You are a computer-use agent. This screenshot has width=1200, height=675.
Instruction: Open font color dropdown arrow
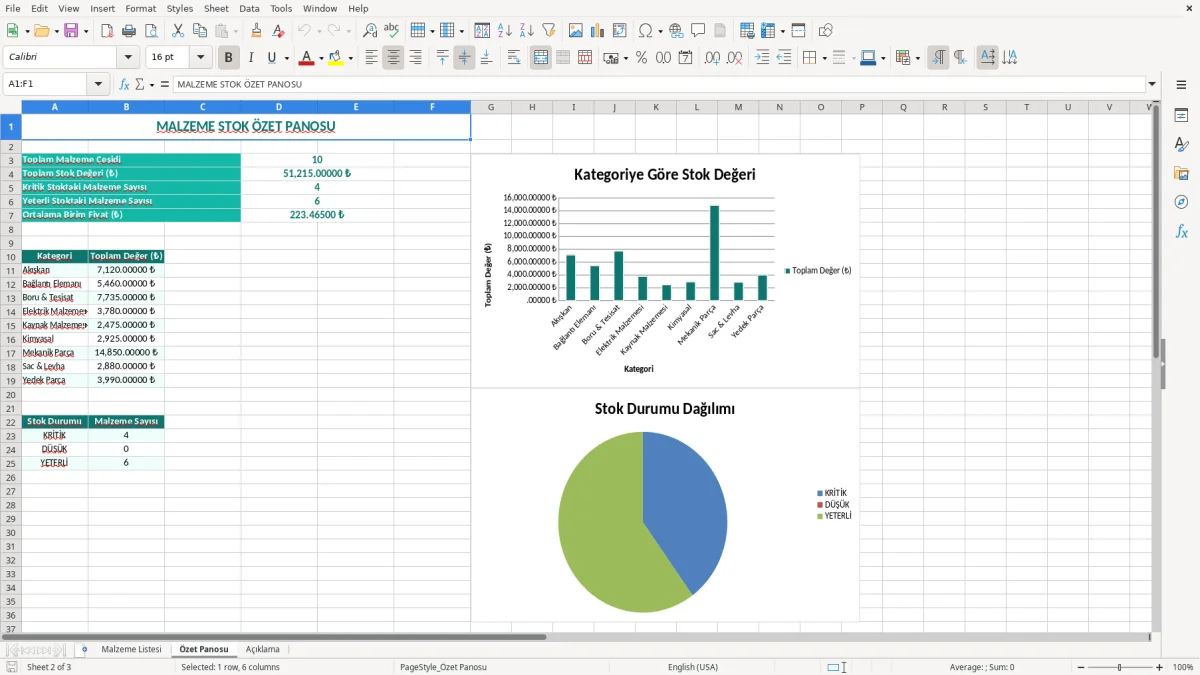[x=320, y=58]
